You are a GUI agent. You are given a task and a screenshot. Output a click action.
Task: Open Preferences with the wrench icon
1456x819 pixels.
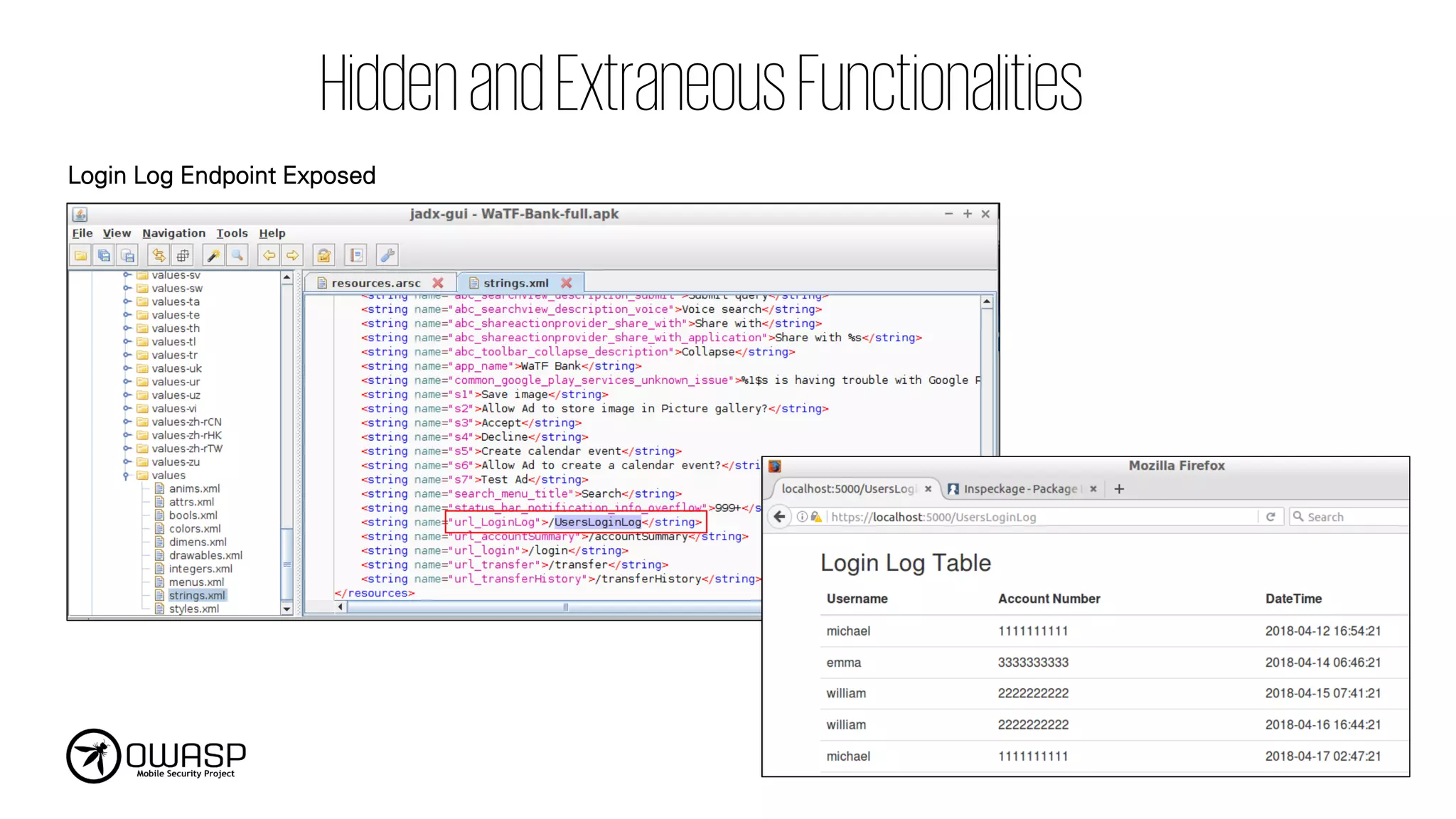pos(387,255)
